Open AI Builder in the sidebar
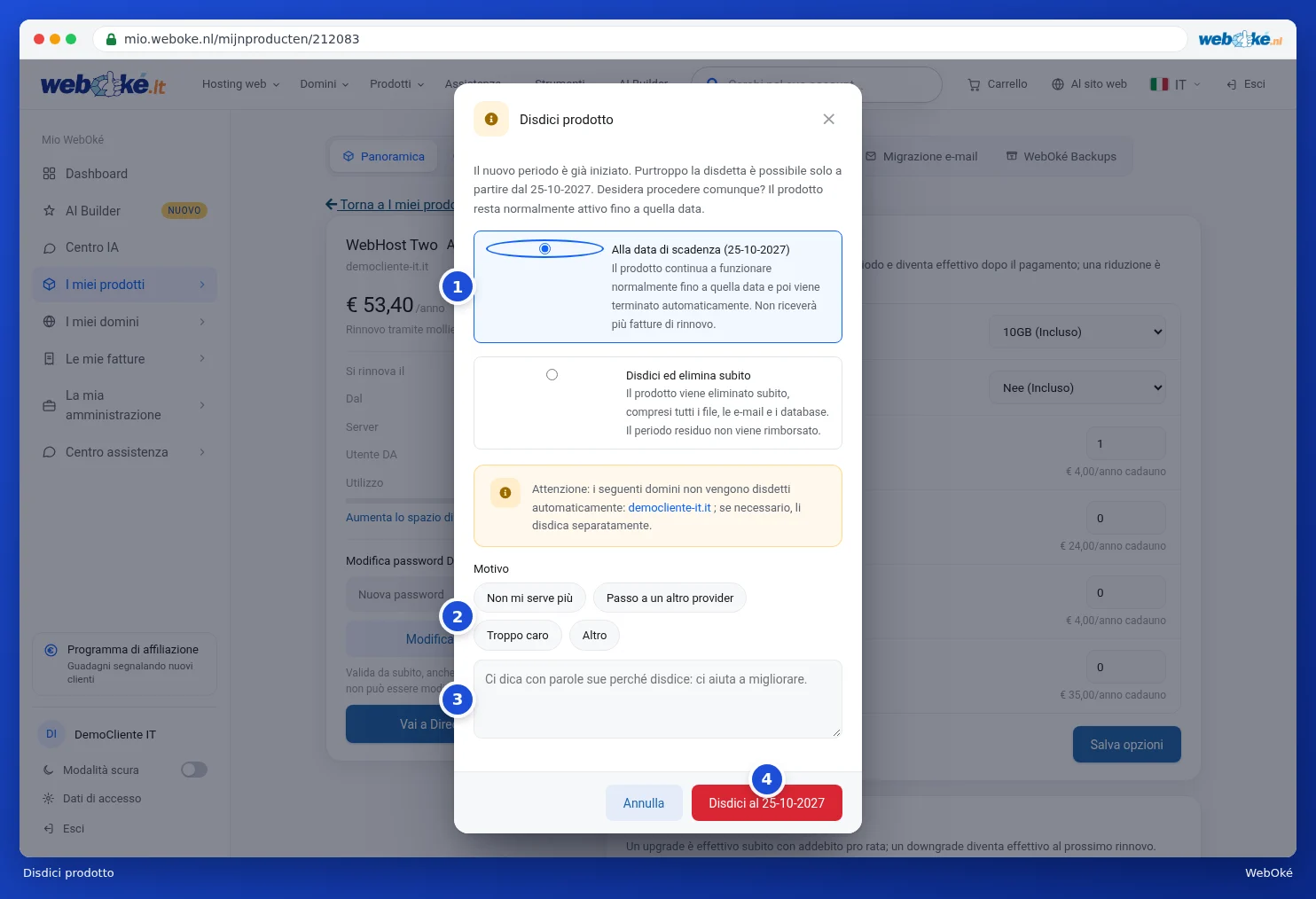1316x899 pixels. [125, 211]
